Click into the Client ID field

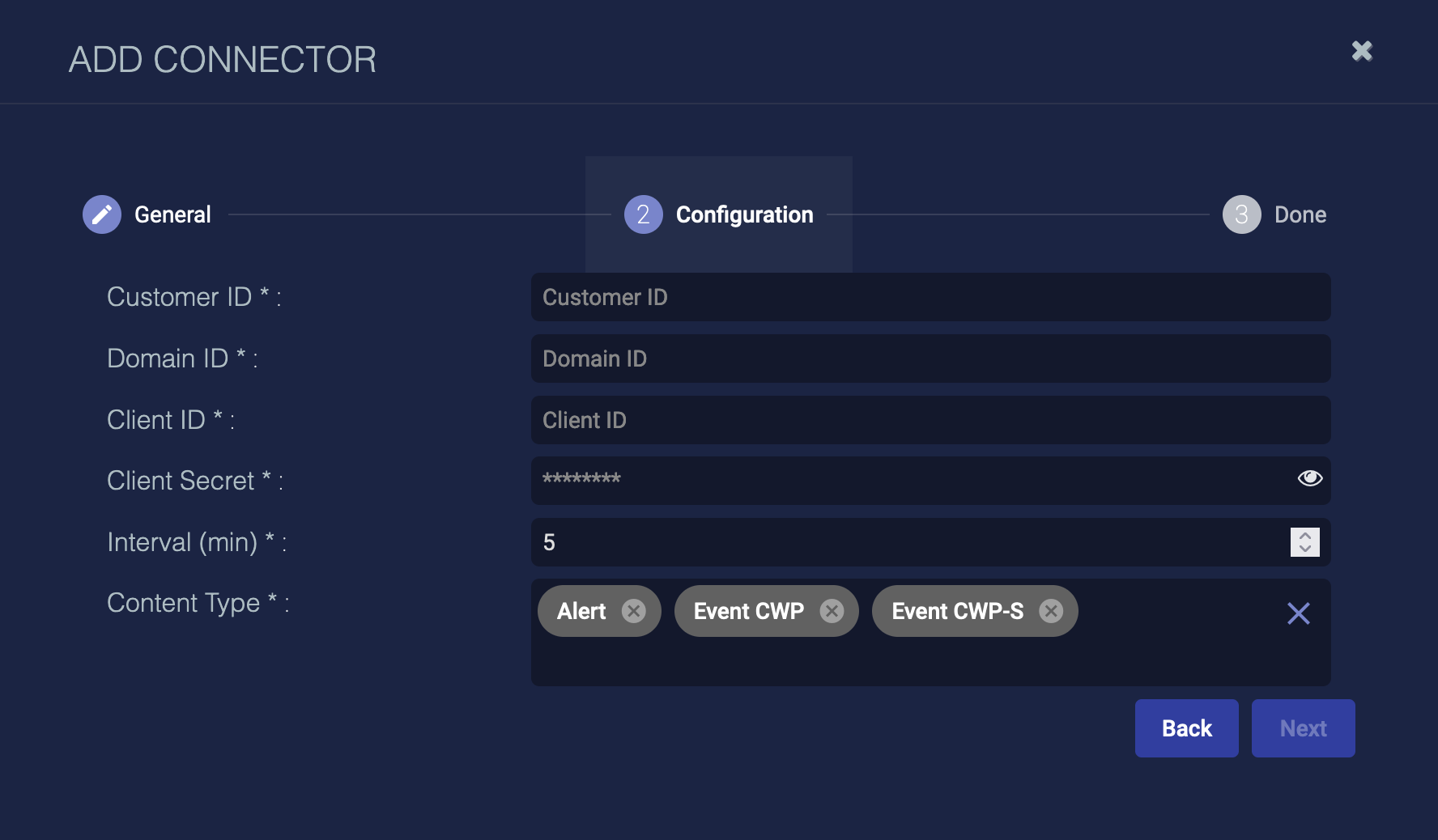click(931, 420)
